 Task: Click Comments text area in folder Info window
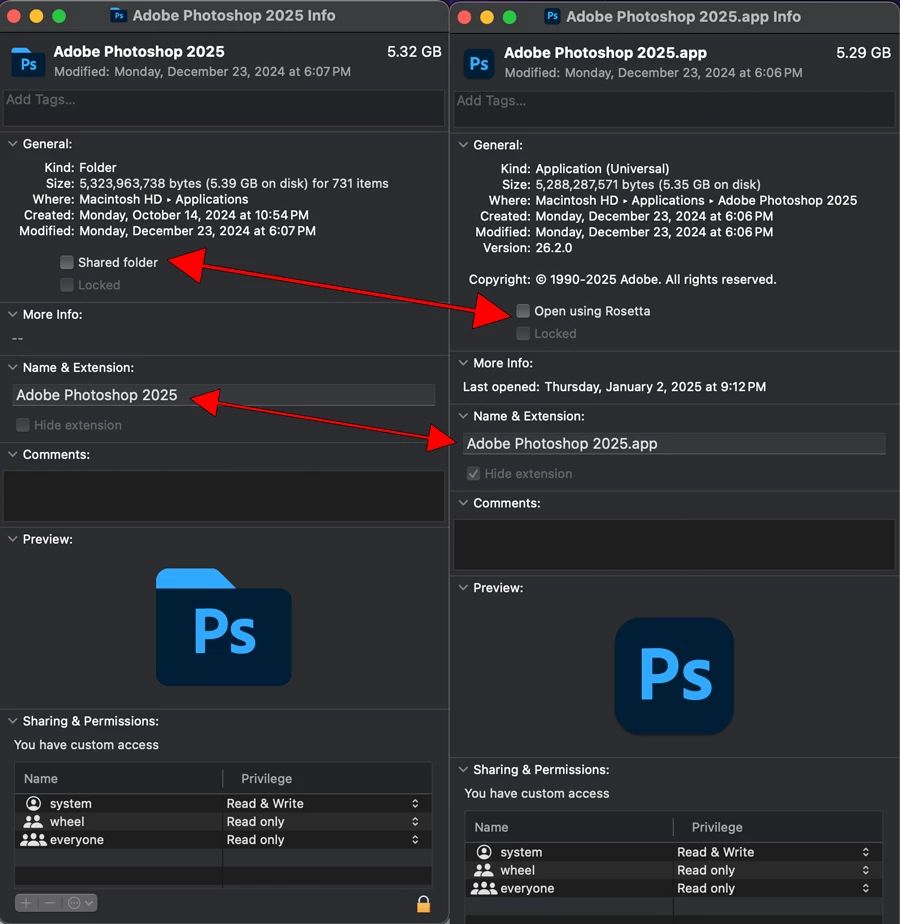(x=223, y=496)
